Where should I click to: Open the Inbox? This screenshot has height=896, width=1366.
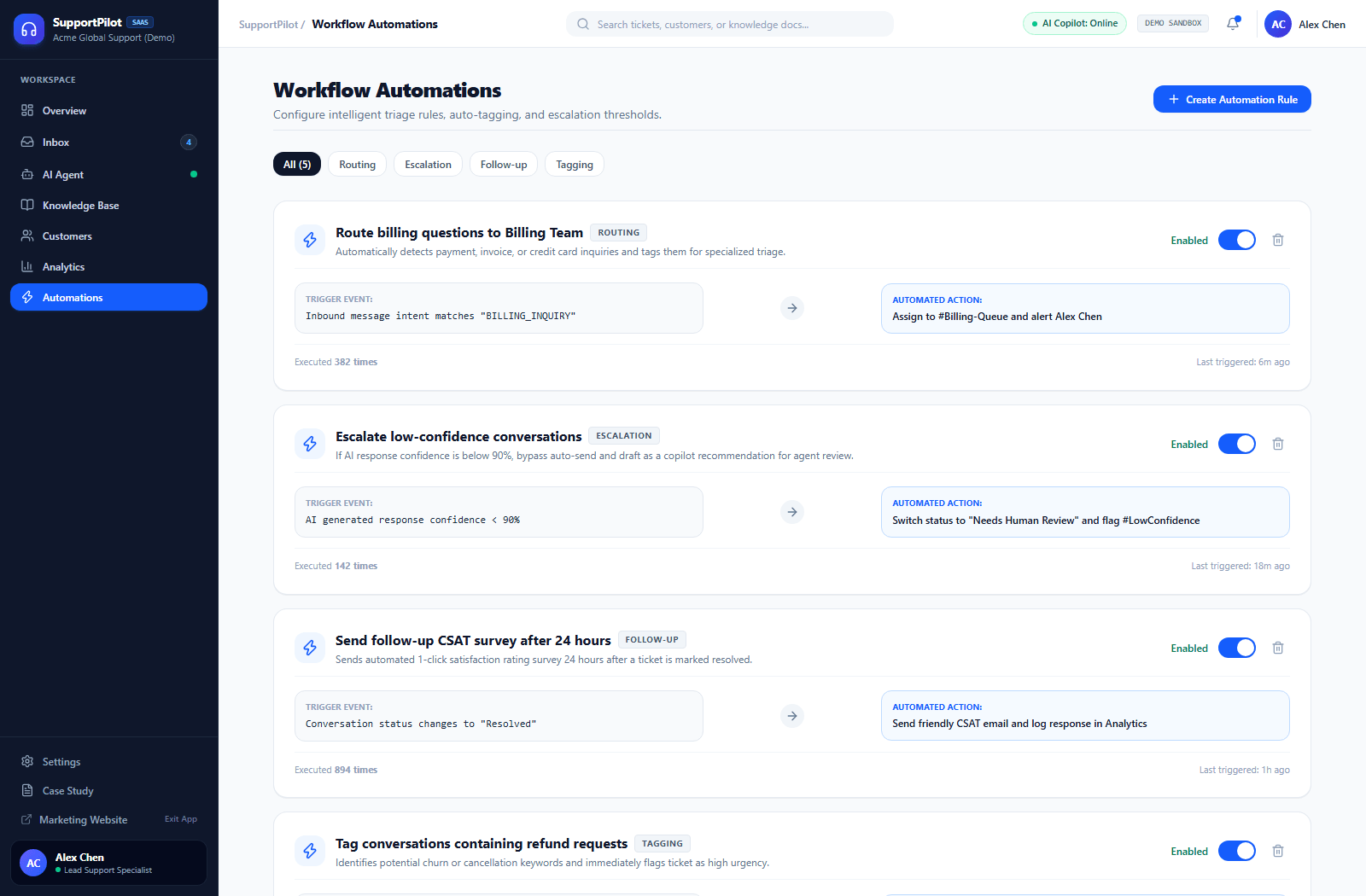tap(108, 143)
